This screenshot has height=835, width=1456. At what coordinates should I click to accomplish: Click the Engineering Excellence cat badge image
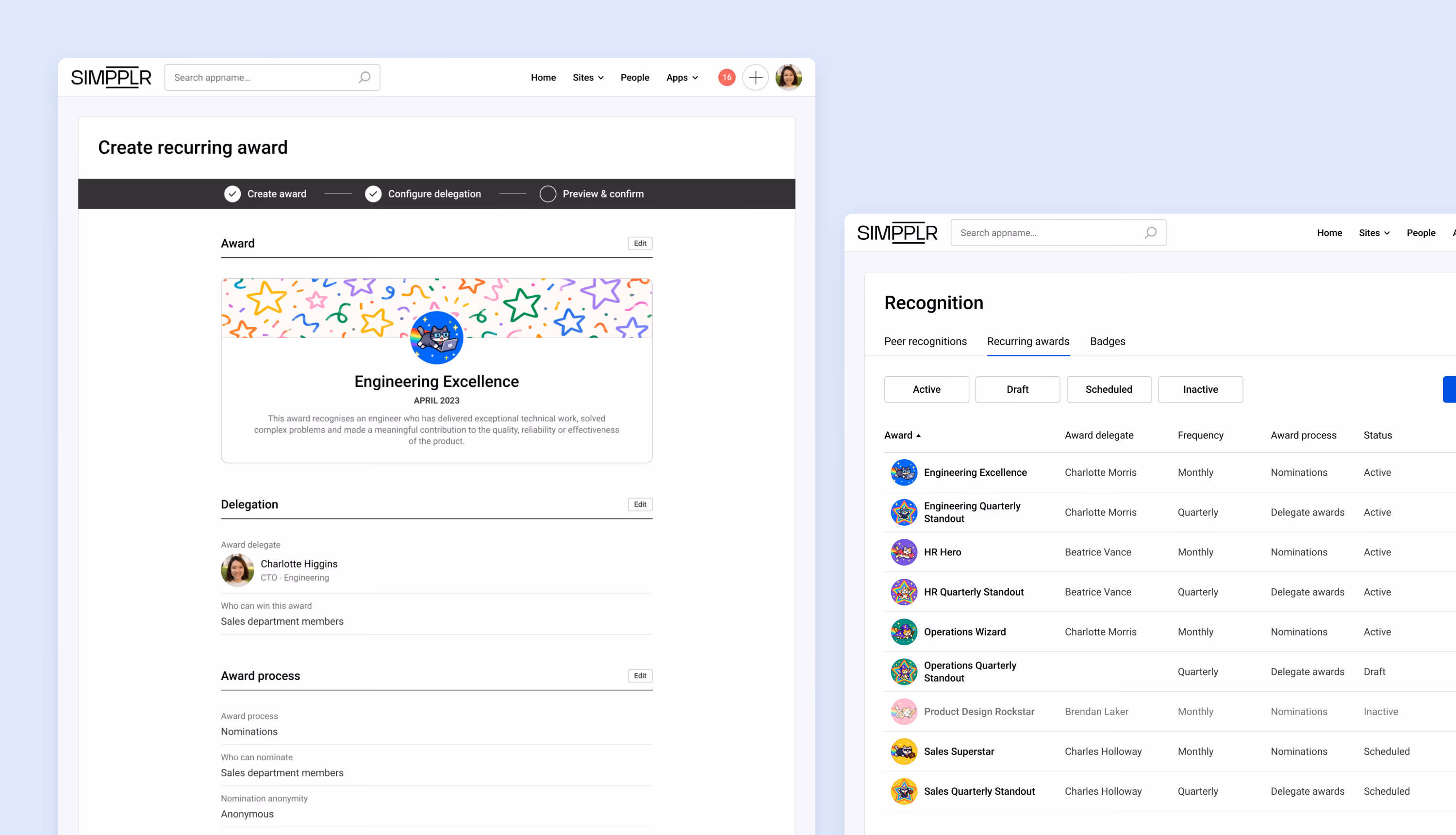click(437, 338)
